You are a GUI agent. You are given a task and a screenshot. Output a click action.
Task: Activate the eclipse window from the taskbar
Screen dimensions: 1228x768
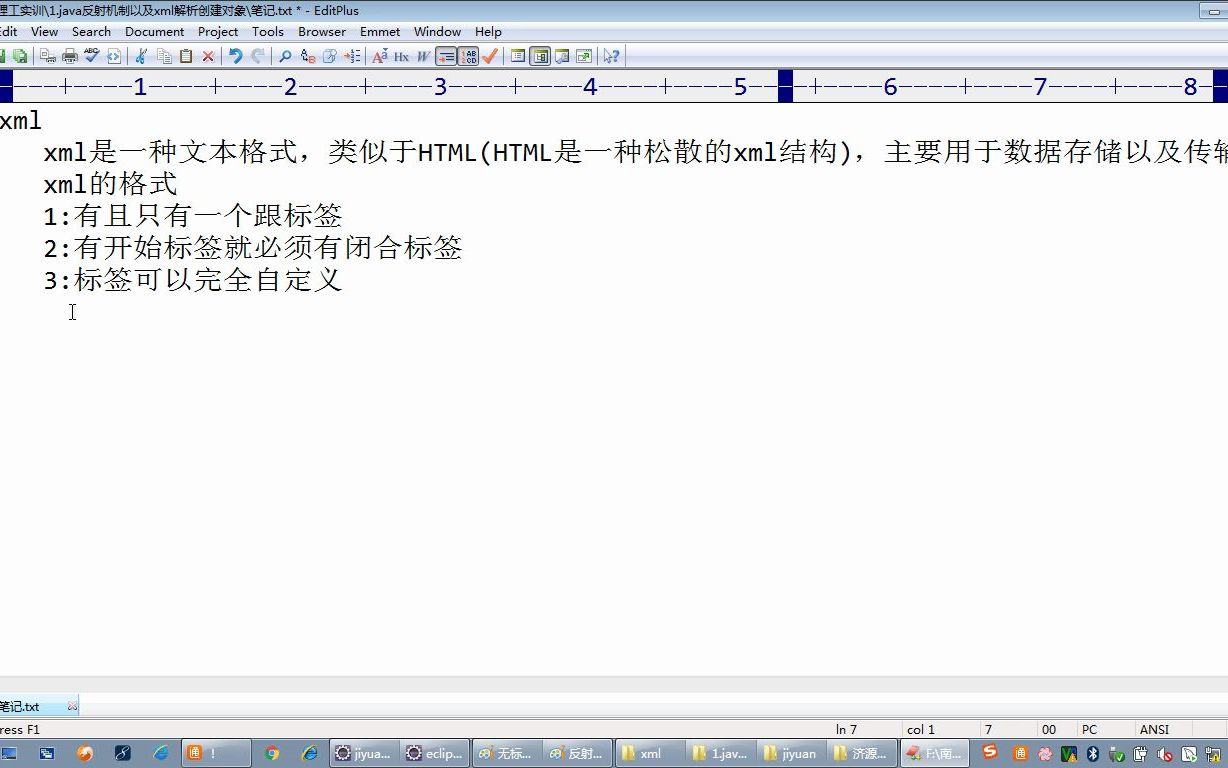[435, 751]
